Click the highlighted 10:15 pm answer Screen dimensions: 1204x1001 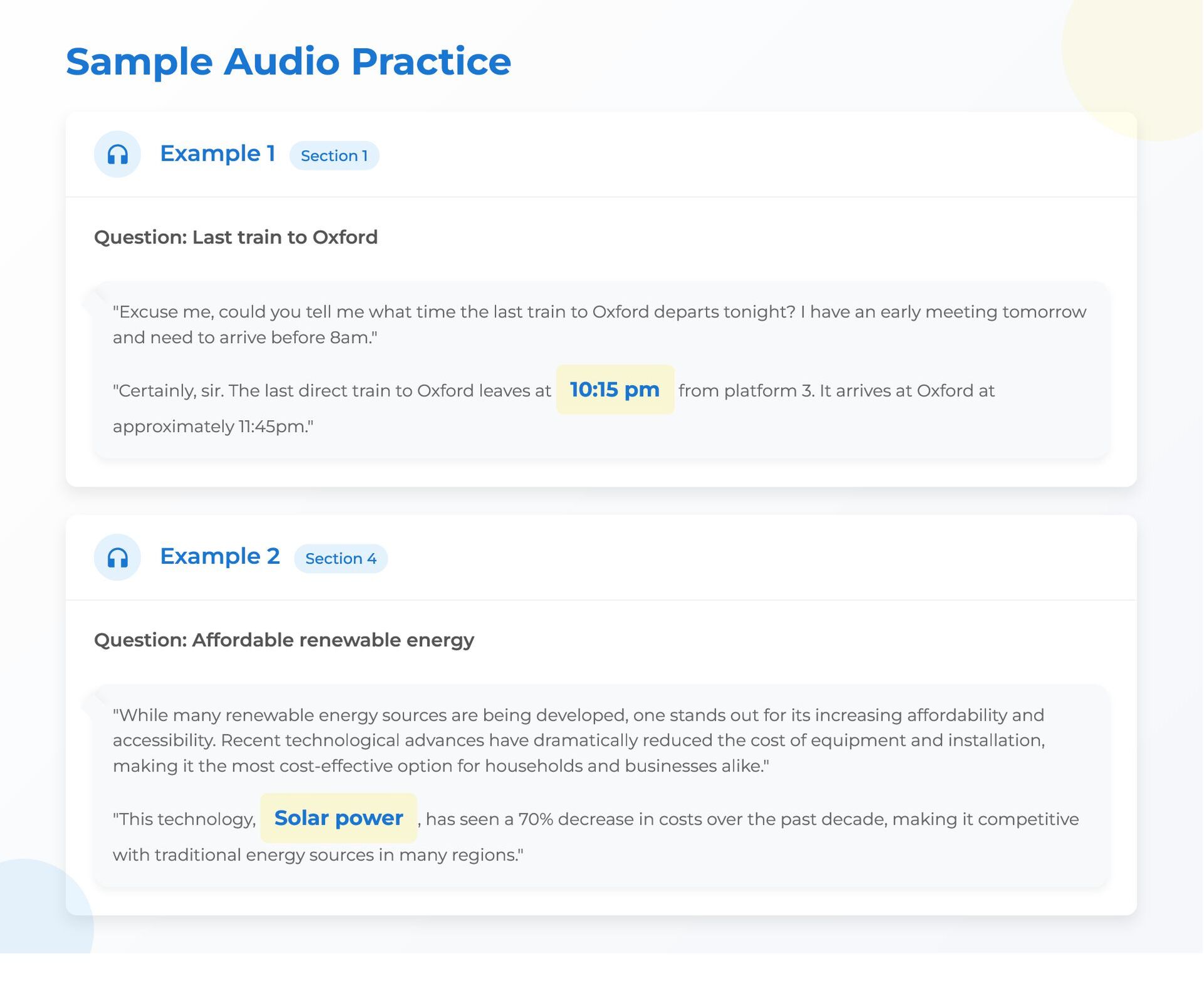[615, 389]
